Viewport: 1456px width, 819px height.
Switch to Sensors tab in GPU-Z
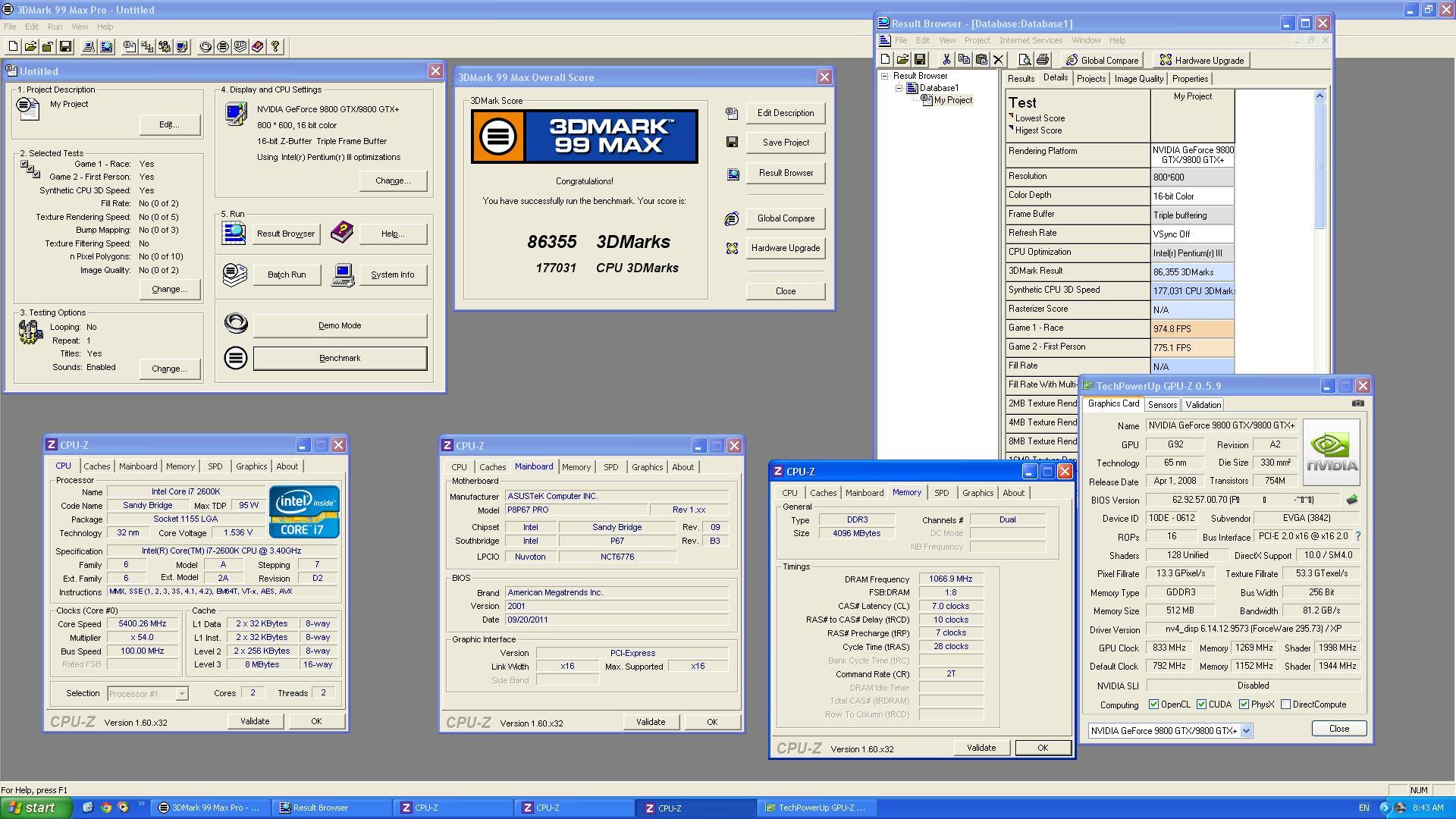pyautogui.click(x=1162, y=405)
